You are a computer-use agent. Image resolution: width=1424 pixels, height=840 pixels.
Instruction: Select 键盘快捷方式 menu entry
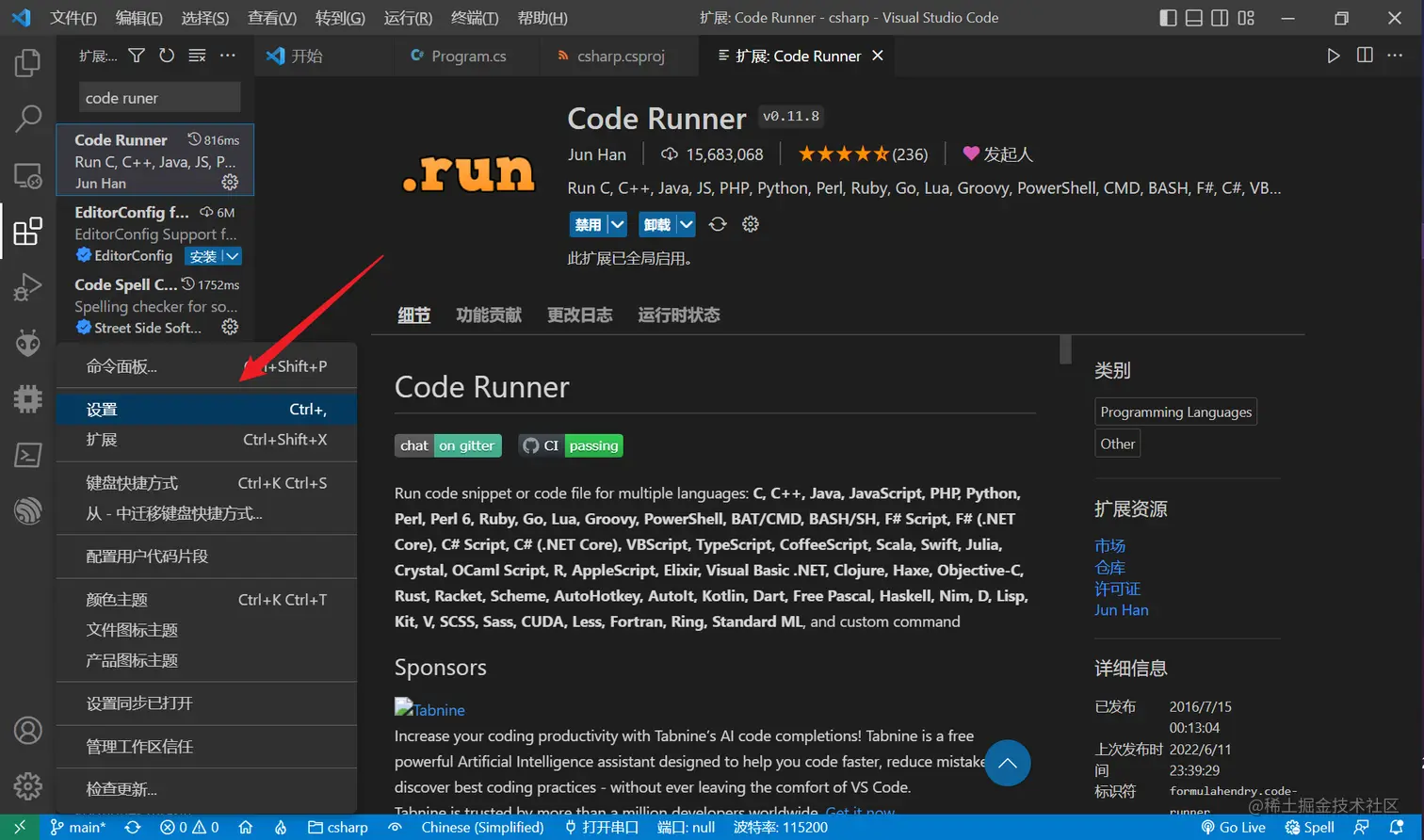point(206,483)
